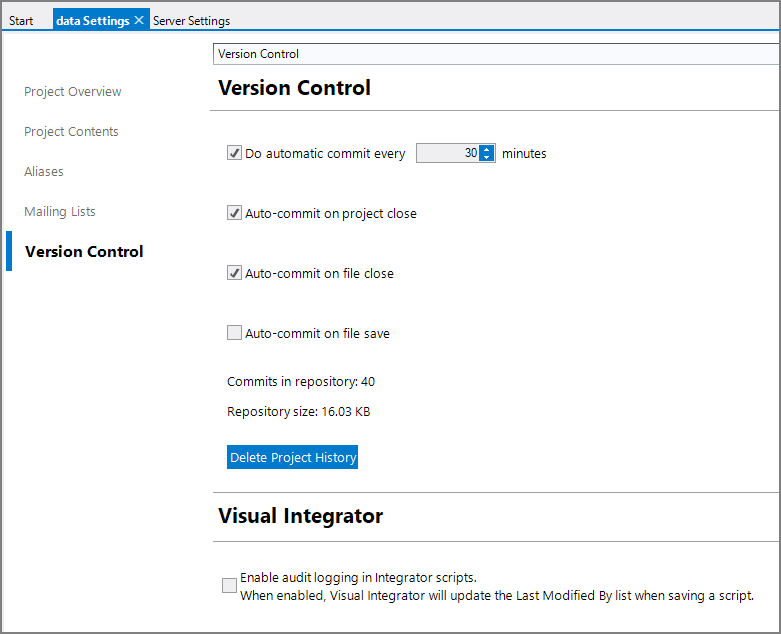Select Version Control in sidebar
The width and height of the screenshot is (781, 634).
[x=84, y=252]
